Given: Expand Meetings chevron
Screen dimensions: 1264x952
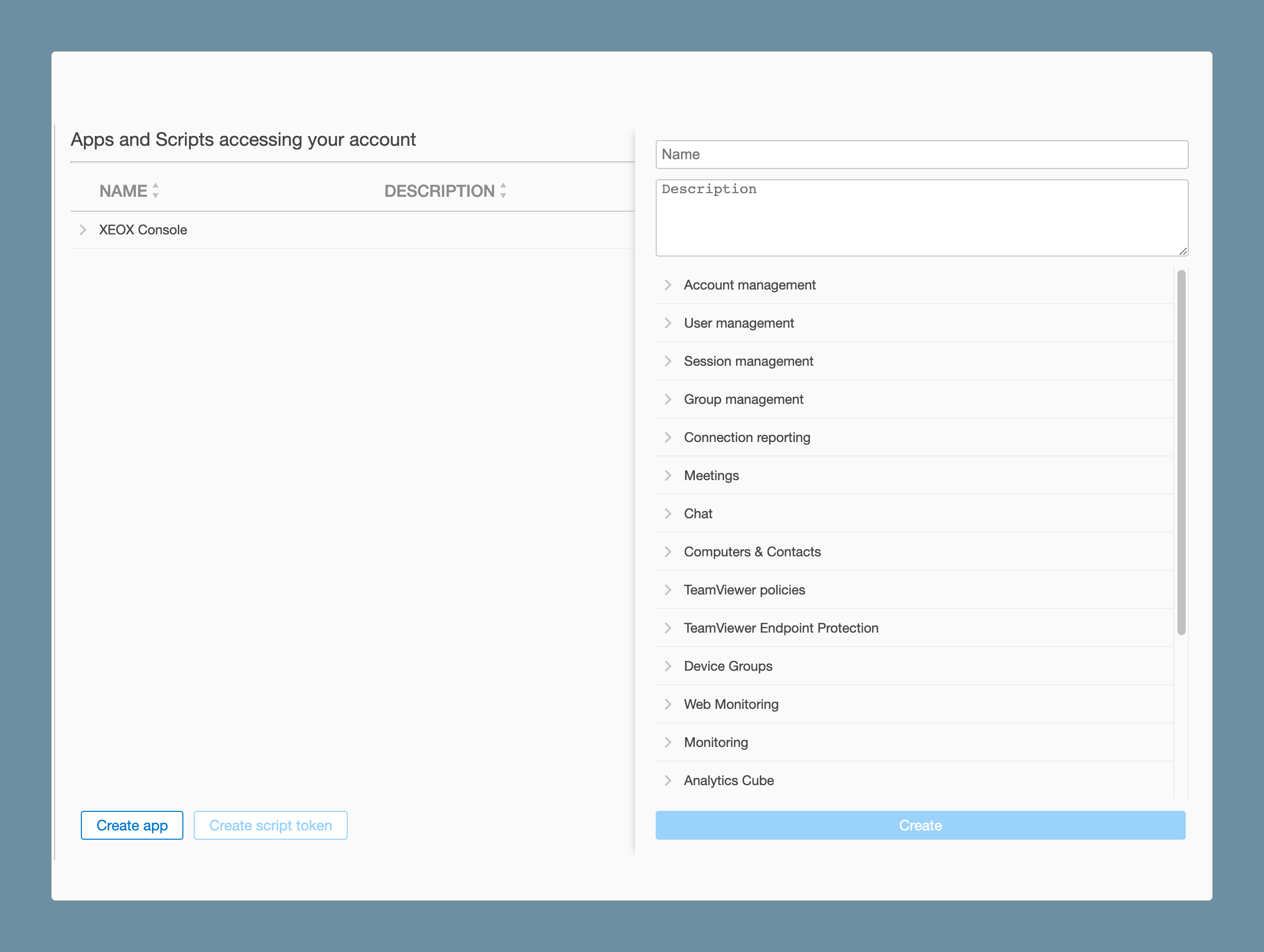Looking at the screenshot, I should pos(668,475).
